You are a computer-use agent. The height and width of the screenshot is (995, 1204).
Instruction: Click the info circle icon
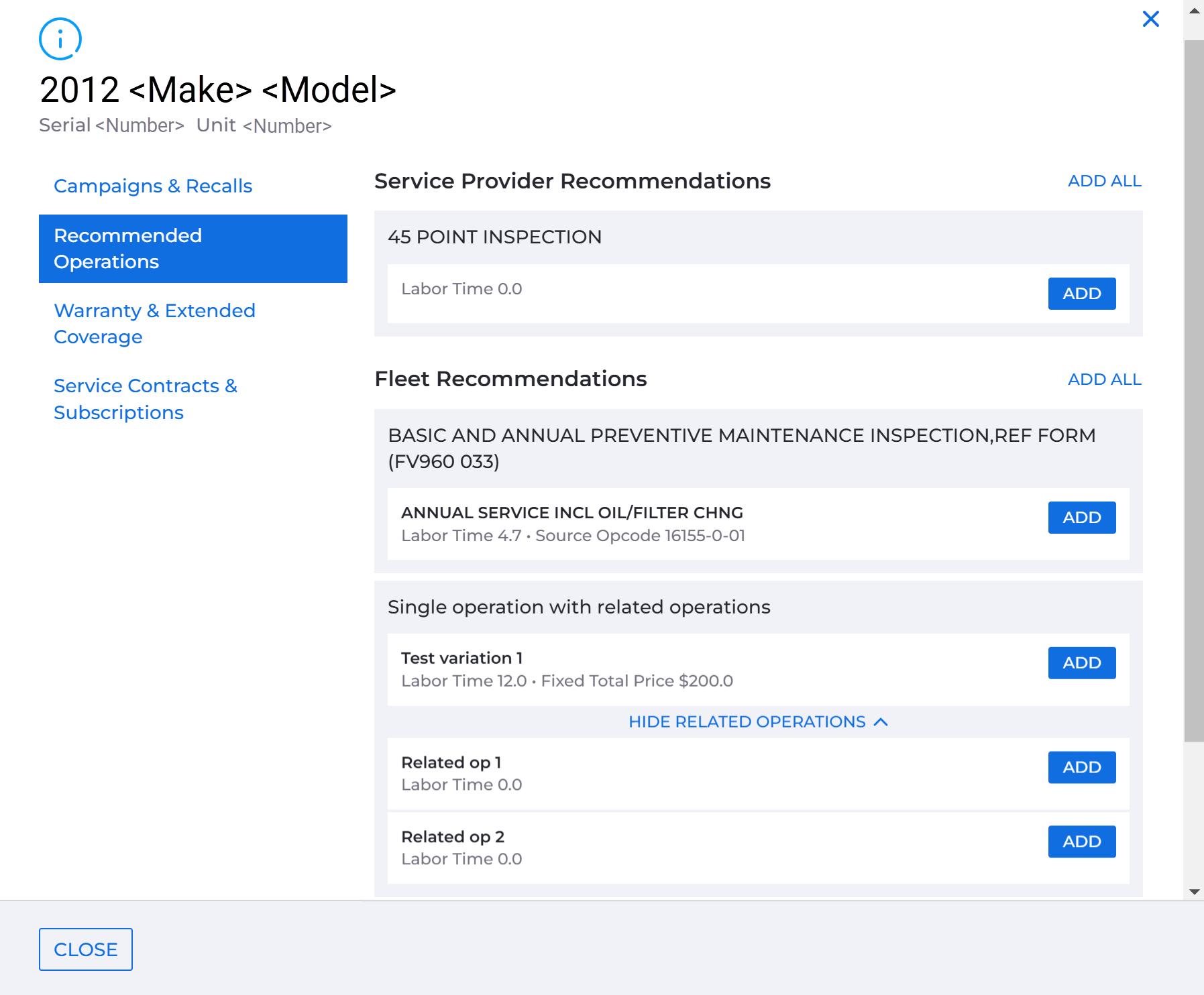[x=60, y=39]
